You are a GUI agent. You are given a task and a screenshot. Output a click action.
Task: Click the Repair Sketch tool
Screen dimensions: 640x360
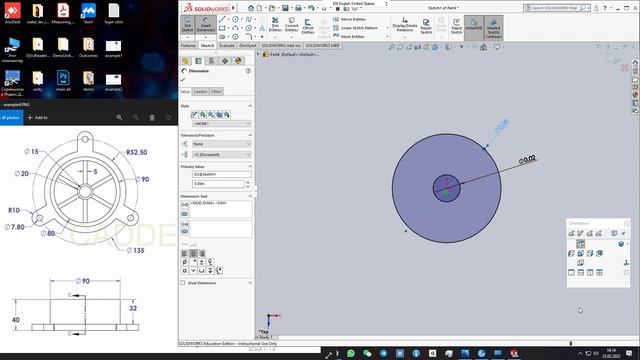coord(426,27)
